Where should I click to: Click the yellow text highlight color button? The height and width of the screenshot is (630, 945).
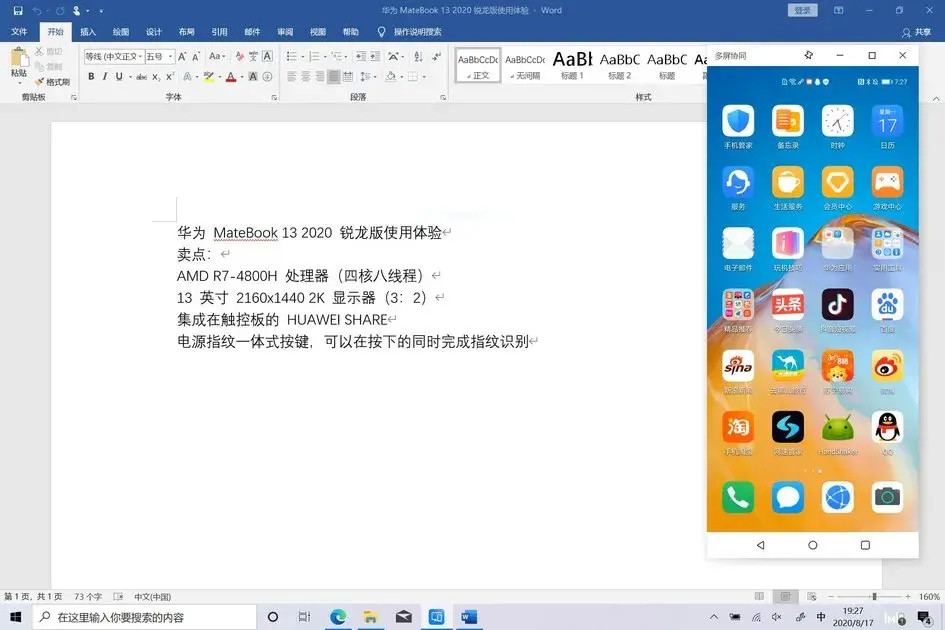[209, 77]
